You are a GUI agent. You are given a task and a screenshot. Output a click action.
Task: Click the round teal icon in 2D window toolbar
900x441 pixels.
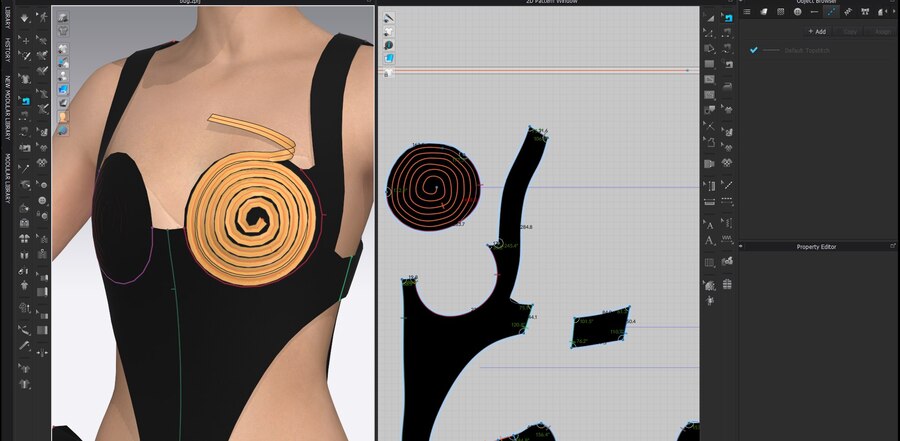(x=389, y=45)
